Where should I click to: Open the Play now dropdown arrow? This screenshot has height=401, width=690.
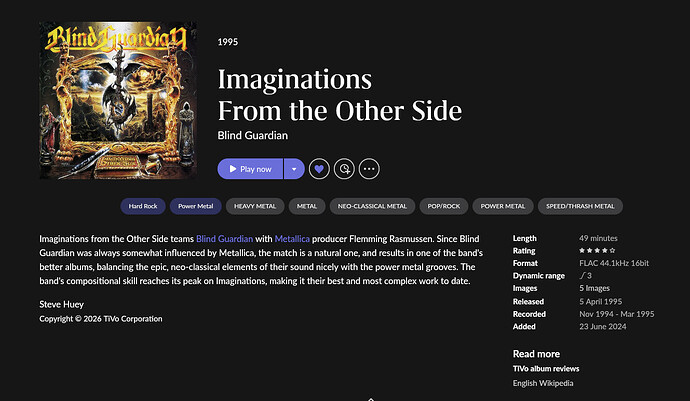(294, 169)
